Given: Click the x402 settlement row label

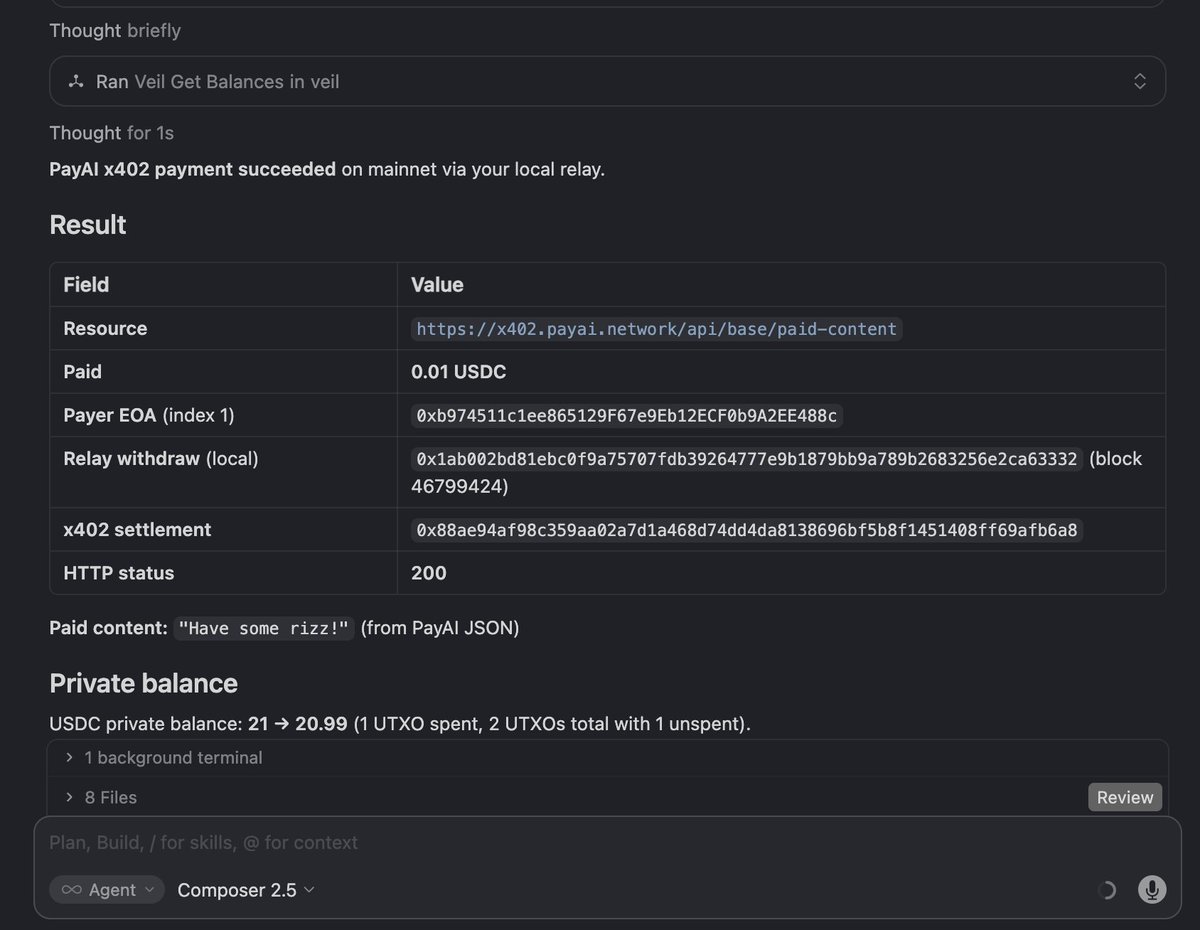Looking at the screenshot, I should (x=137, y=530).
